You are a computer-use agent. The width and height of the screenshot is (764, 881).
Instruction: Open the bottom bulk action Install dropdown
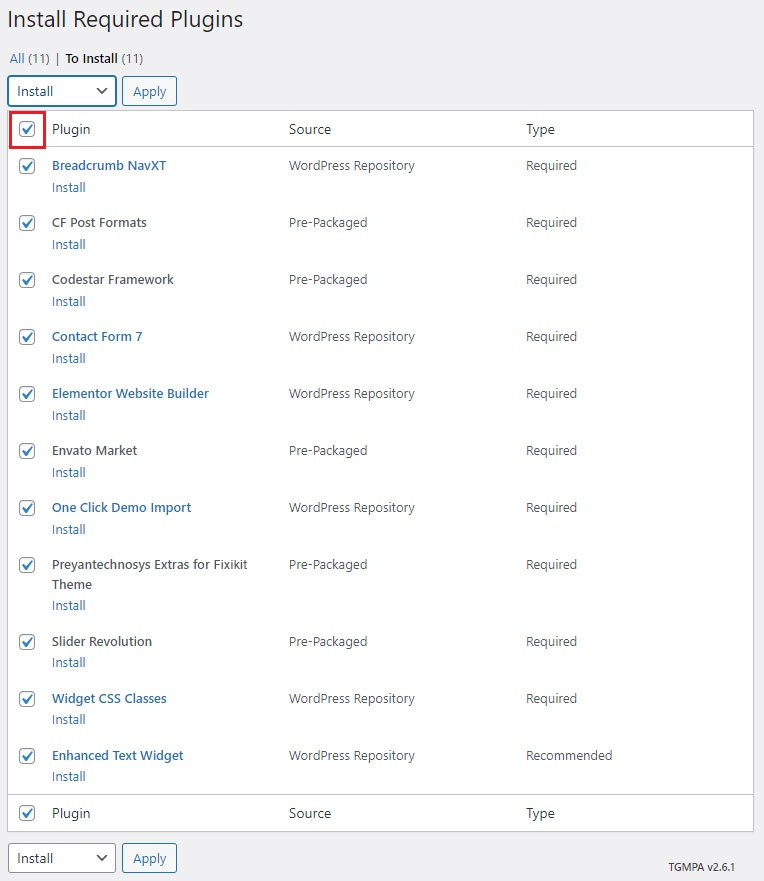62,858
